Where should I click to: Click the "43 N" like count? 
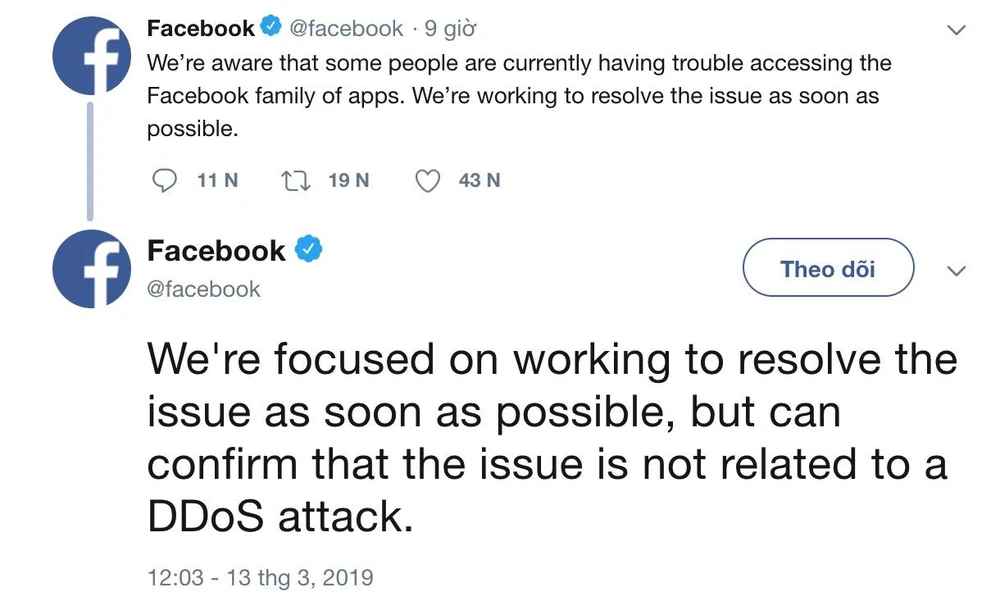(x=479, y=181)
